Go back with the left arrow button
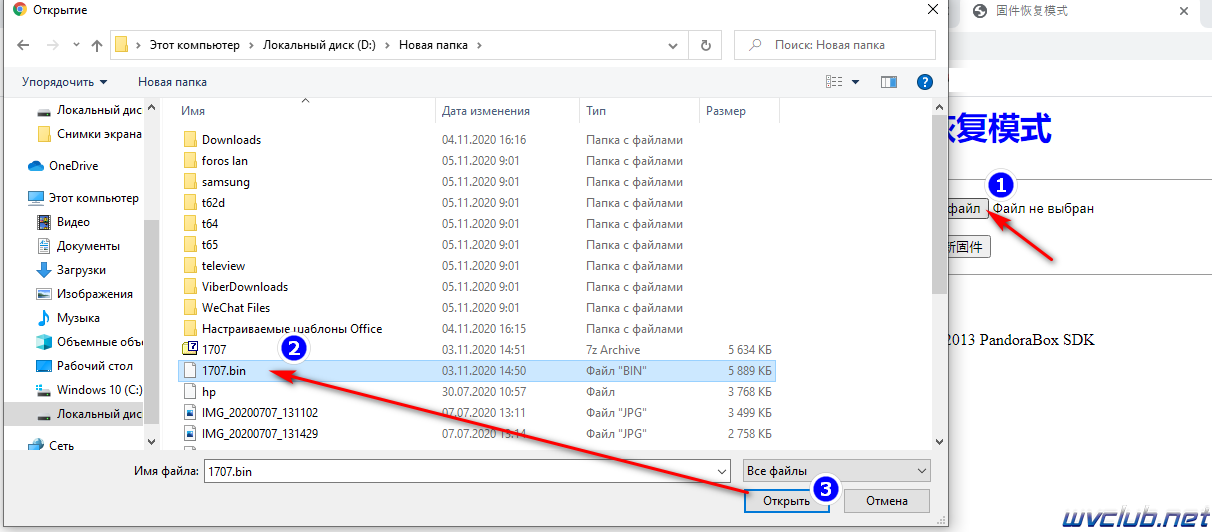The image size is (1212, 532). 24,45
